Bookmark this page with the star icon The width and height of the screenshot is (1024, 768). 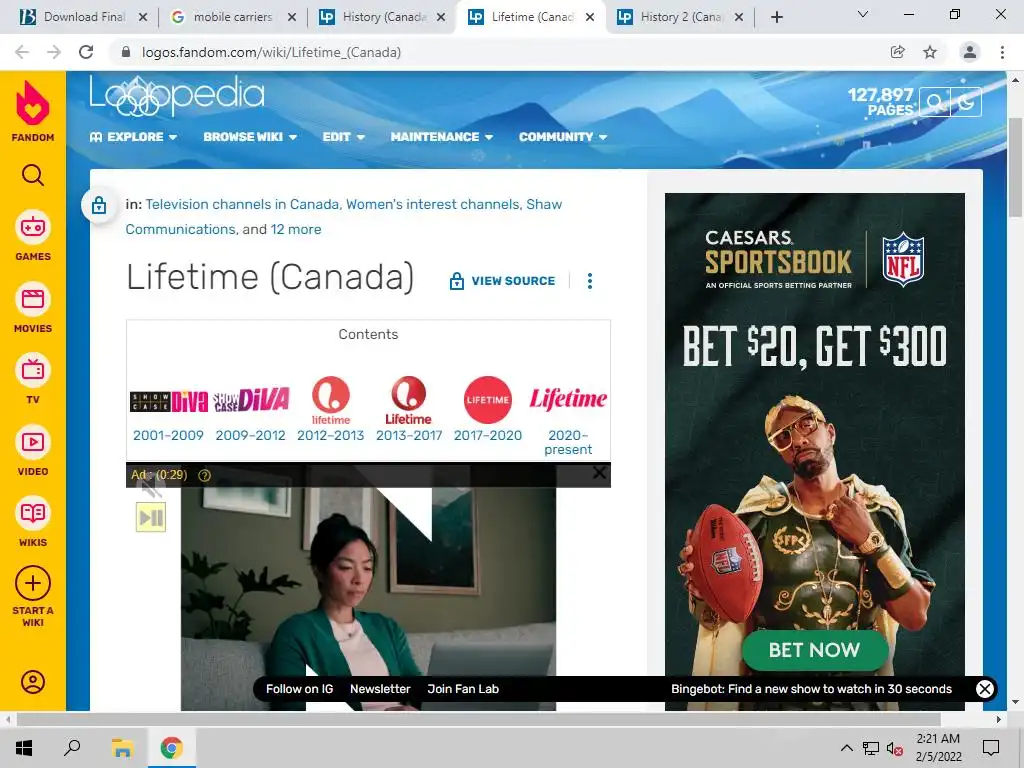point(930,52)
